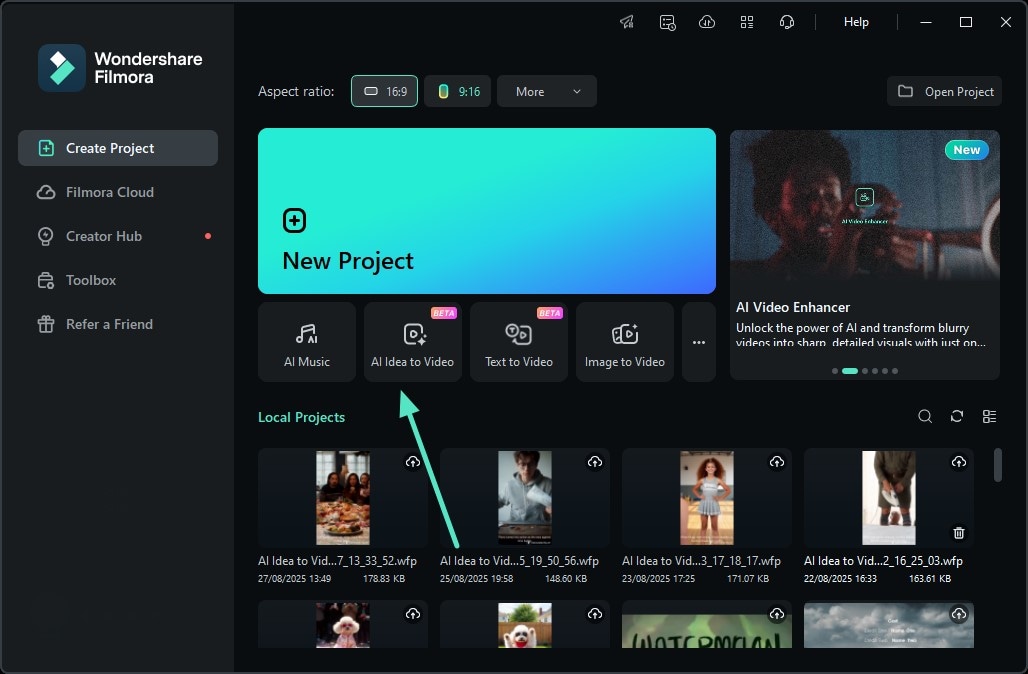Upload the 22/08/2025 project to cloud
This screenshot has height=674, width=1028.
[959, 462]
